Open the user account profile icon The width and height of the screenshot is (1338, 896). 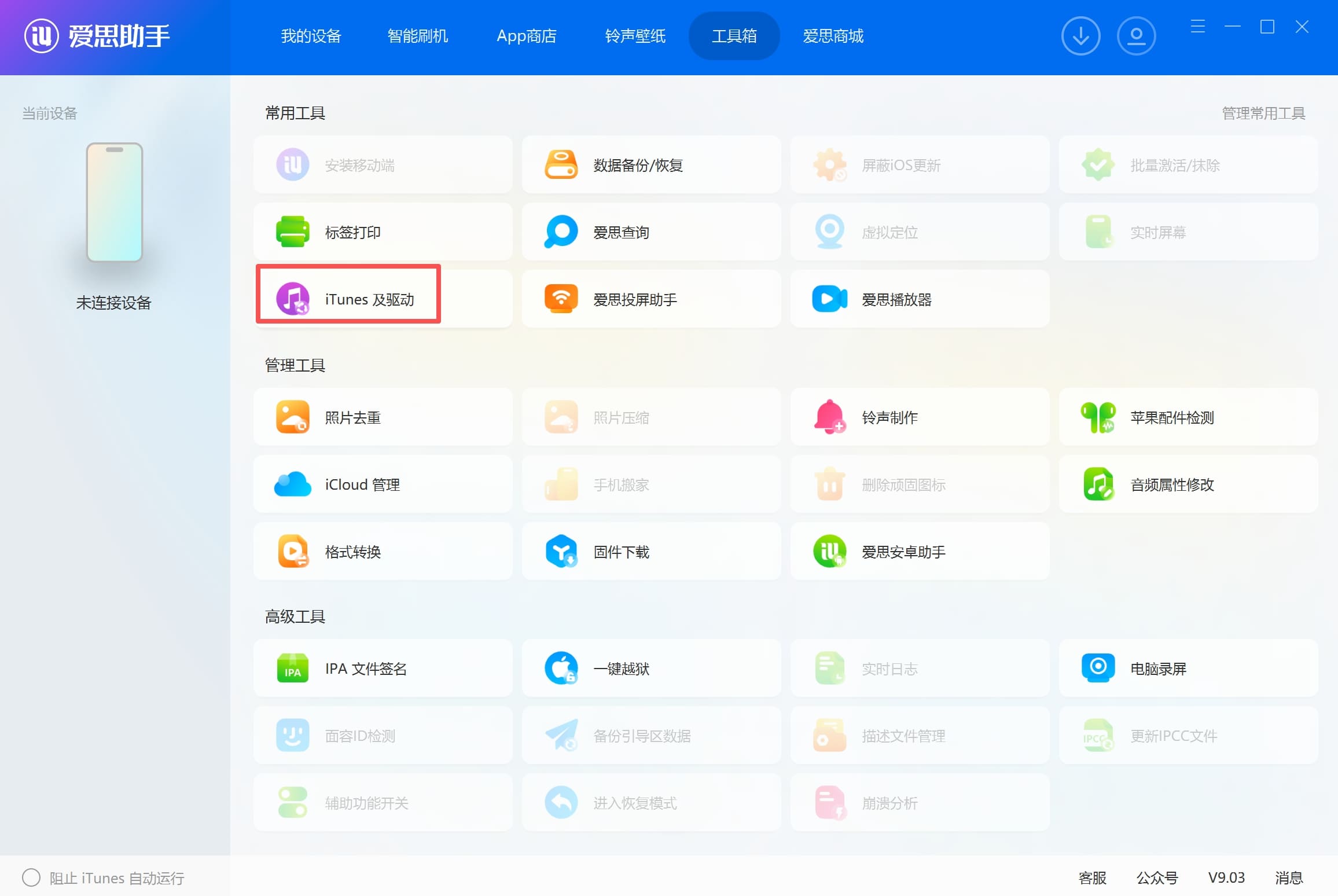(x=1136, y=36)
